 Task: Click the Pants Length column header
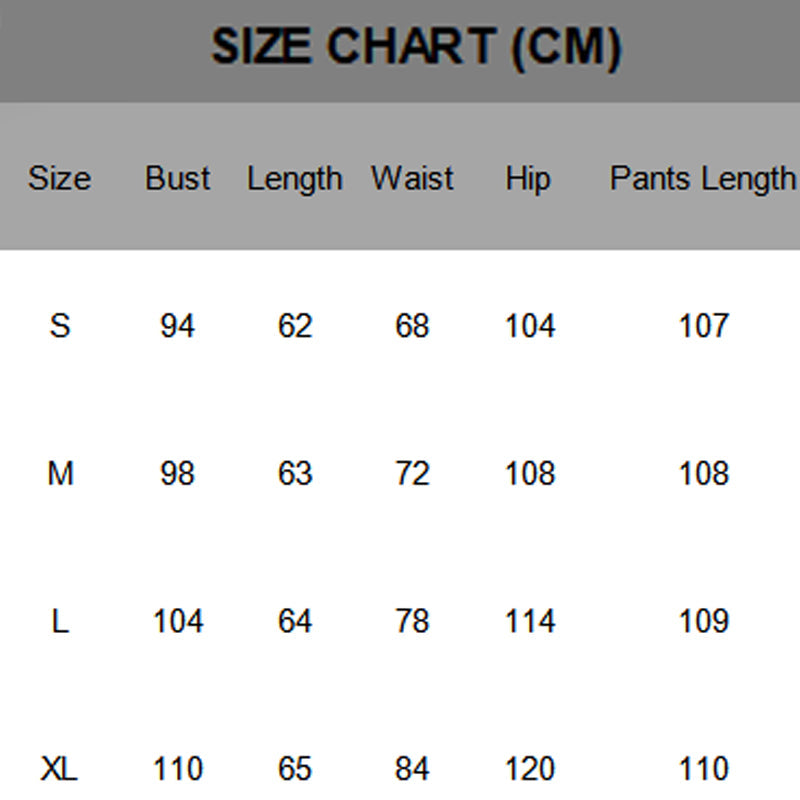pos(702,179)
